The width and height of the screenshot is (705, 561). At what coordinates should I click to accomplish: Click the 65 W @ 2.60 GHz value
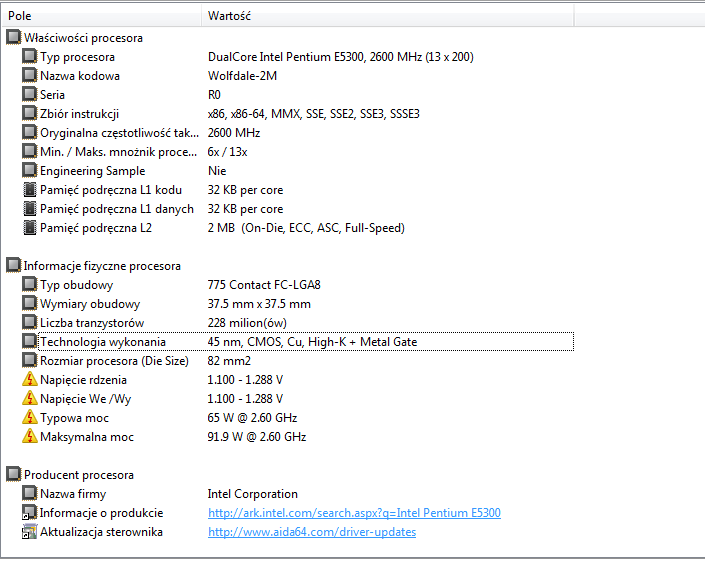[252, 418]
